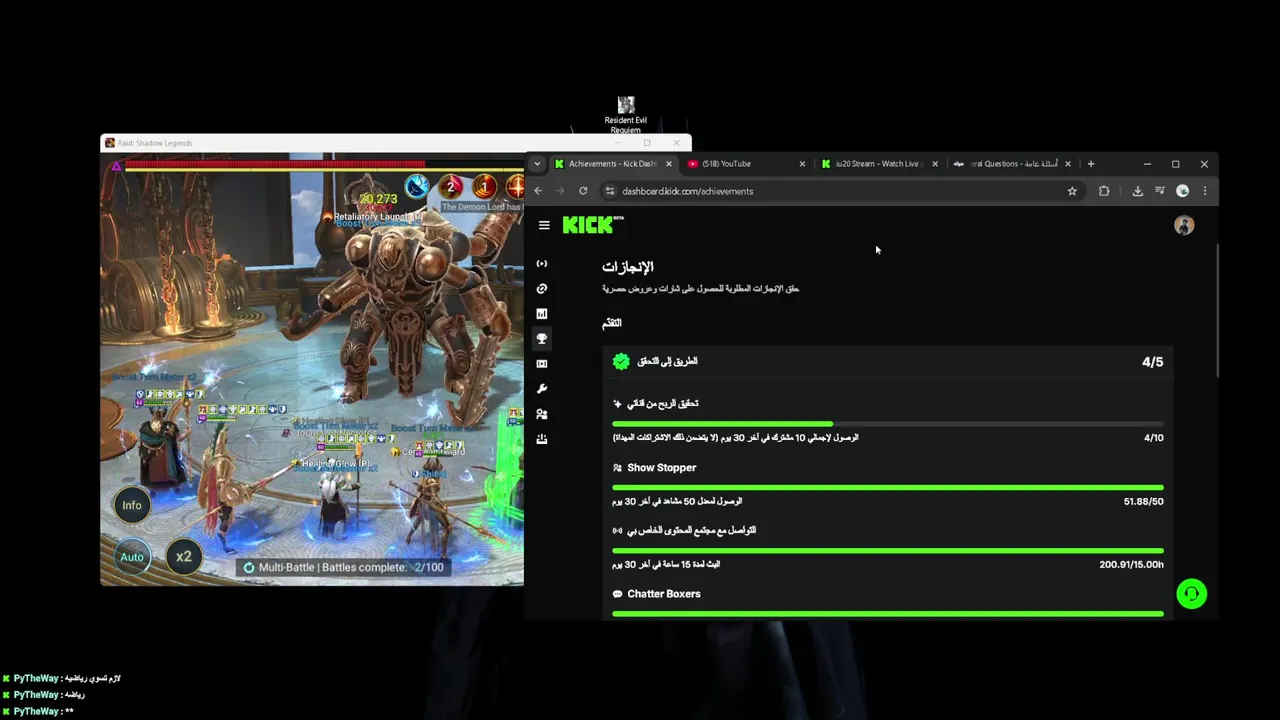Screen dimensions: 1280x720
Task: Close the General Questions tab
Action: tap(1068, 164)
